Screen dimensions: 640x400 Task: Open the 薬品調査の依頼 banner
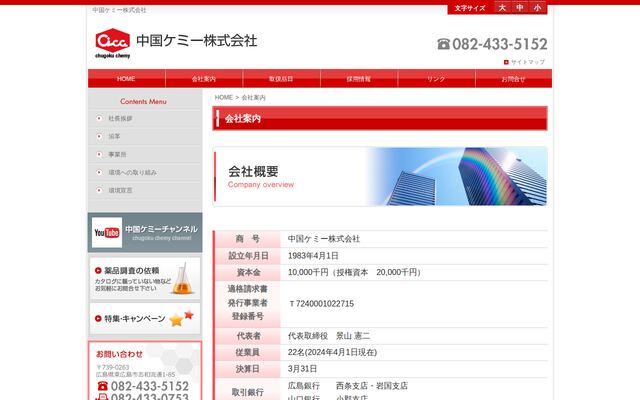[x=145, y=278]
